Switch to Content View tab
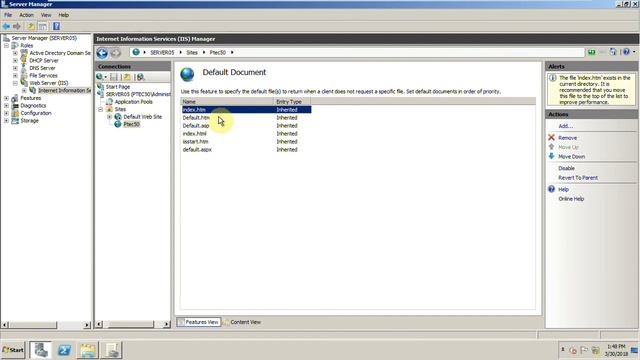This screenshot has height=360, width=640. click(242, 322)
